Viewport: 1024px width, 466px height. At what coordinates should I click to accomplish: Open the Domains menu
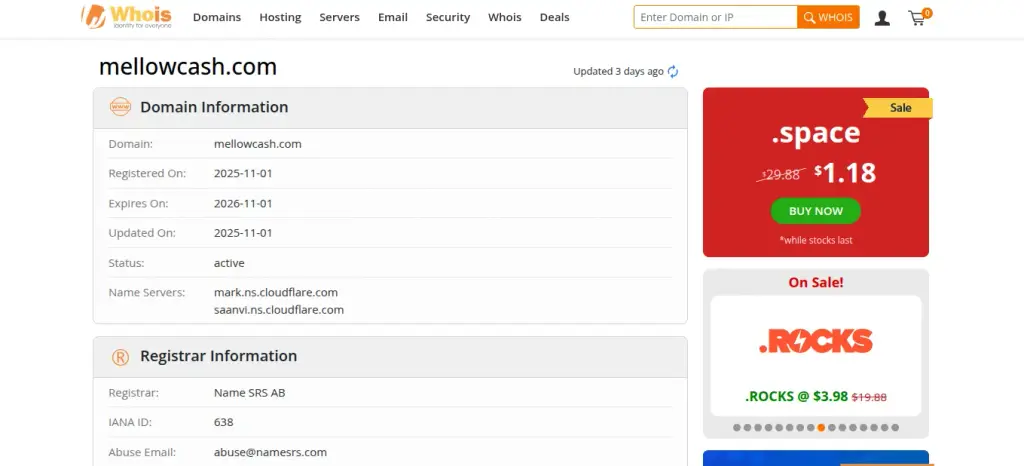point(217,18)
